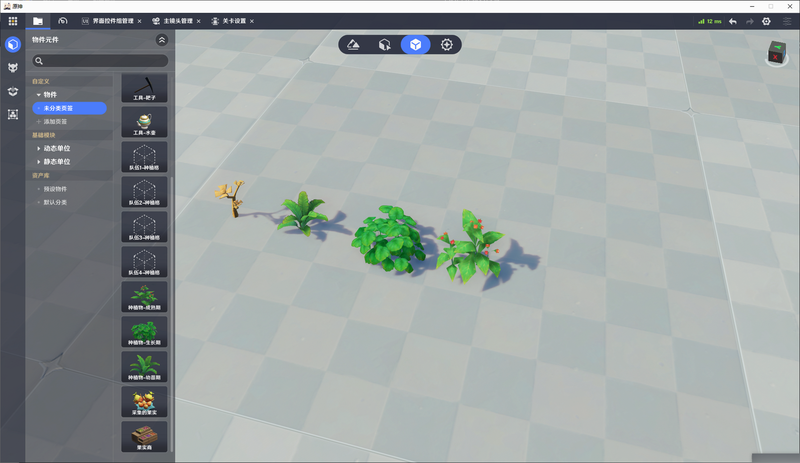The height and width of the screenshot is (463, 800).
Task: Close the 界面控件组管理 tab
Action: tap(140, 21)
